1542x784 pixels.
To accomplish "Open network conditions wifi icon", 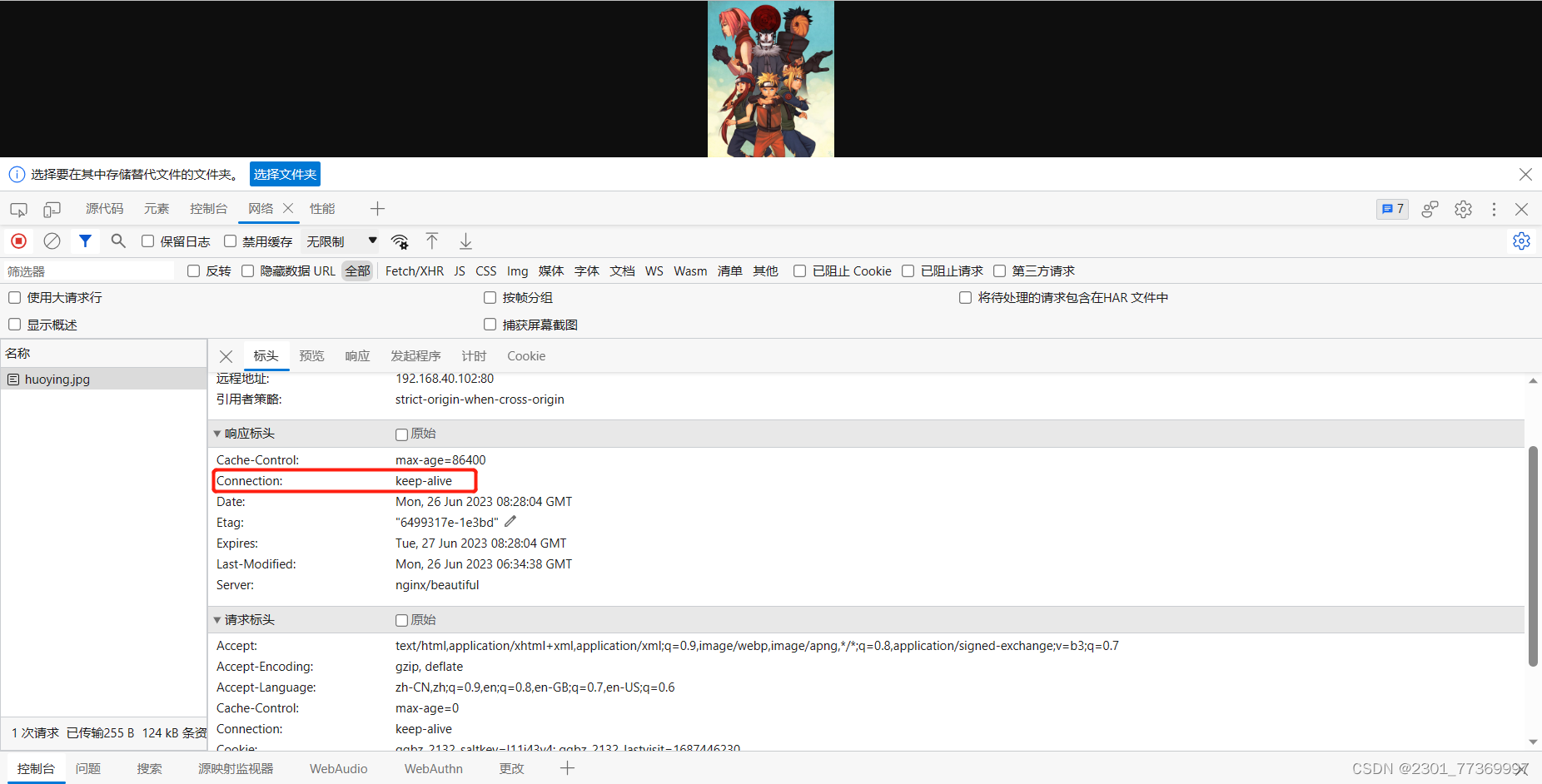I will coord(400,241).
